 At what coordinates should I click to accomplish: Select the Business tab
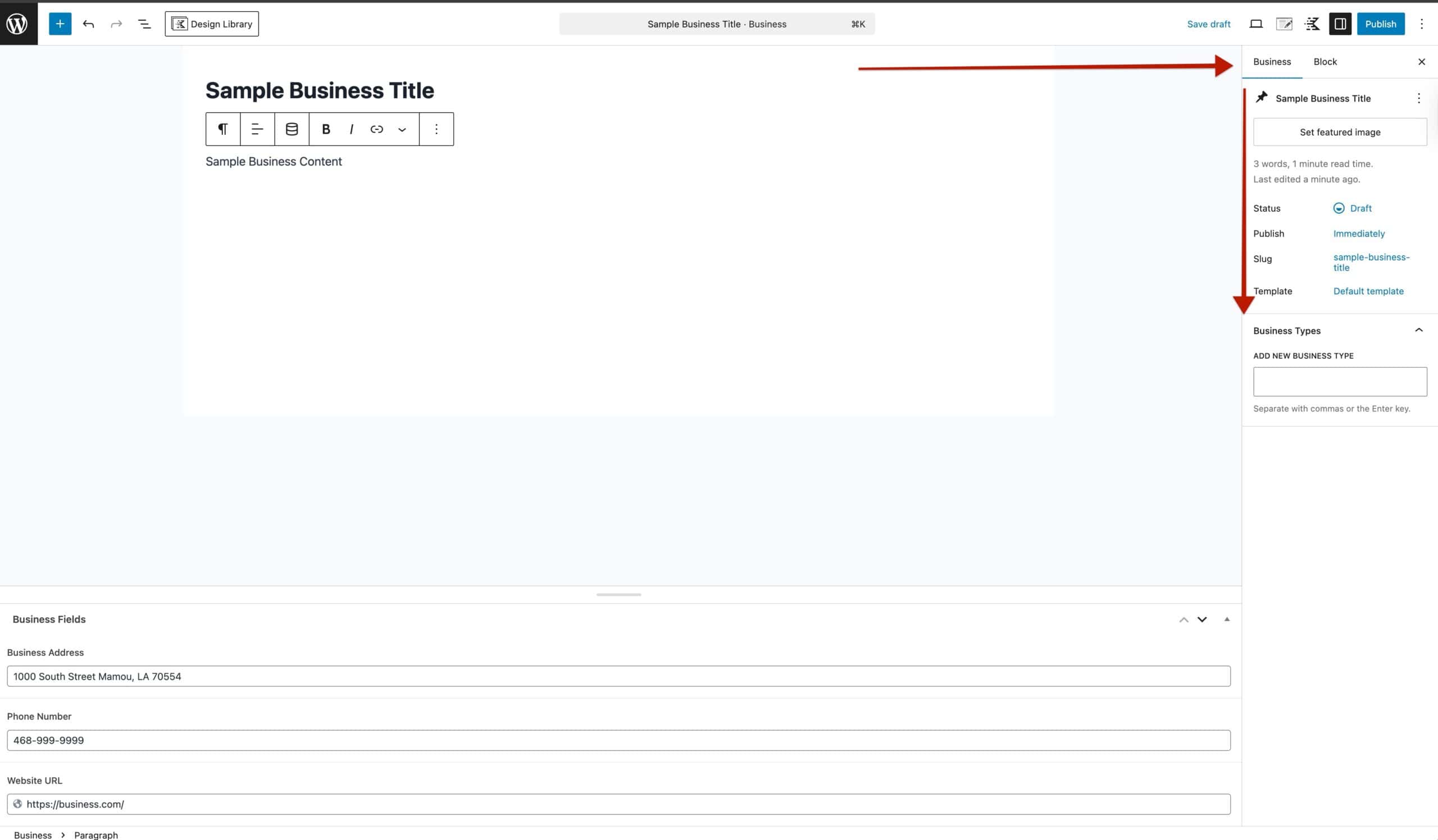pos(1272,62)
